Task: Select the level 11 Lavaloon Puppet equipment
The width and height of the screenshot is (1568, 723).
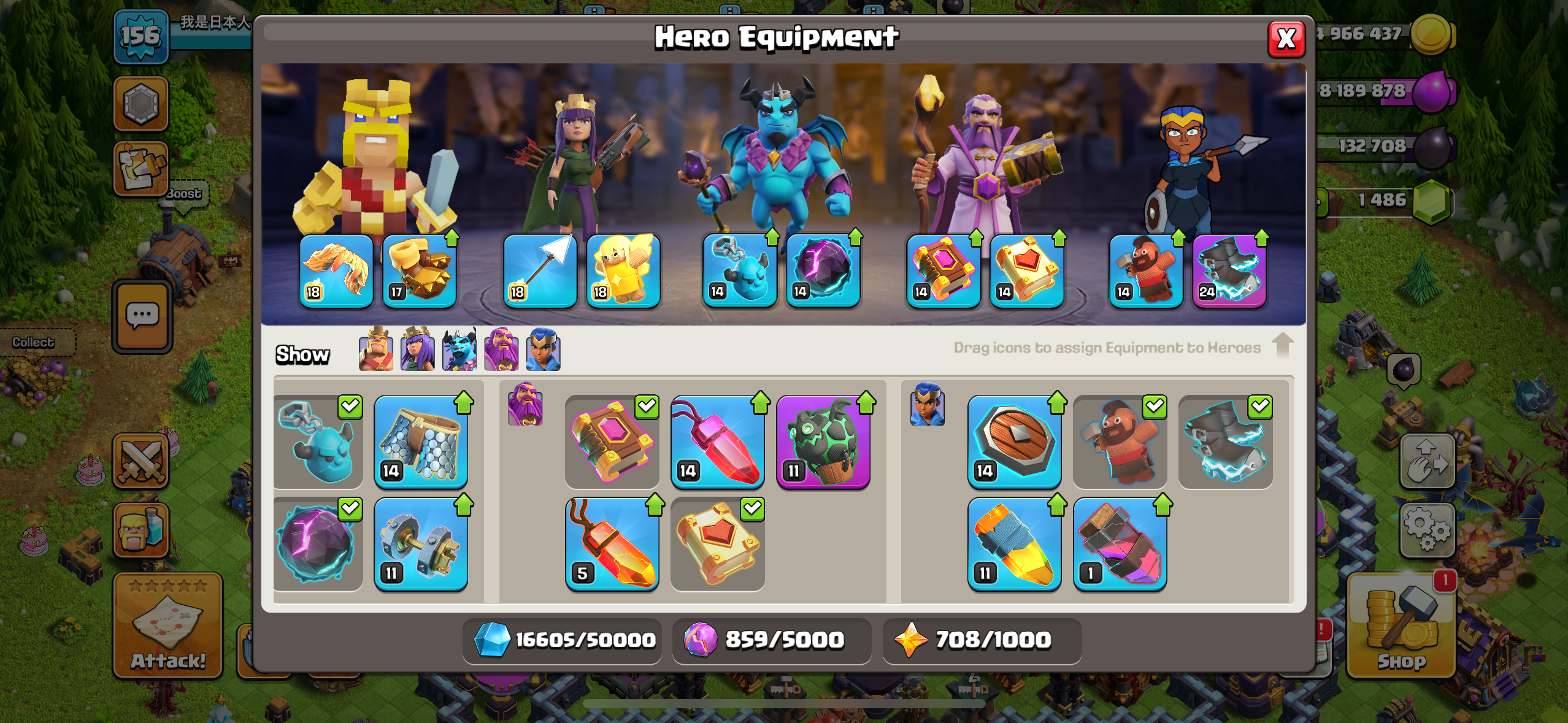Action: [823, 442]
